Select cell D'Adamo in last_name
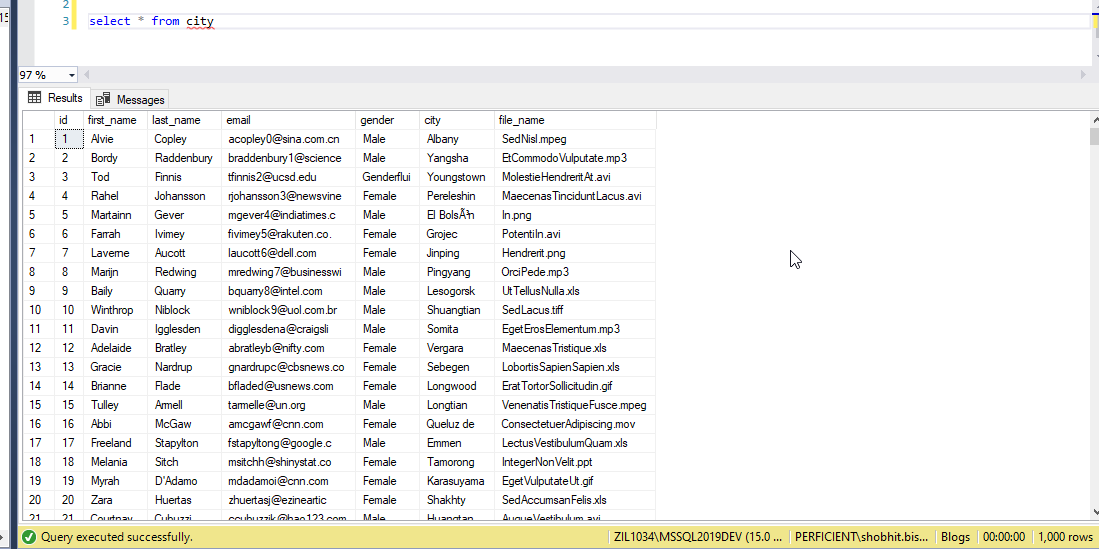This screenshot has width=1099, height=549. (x=184, y=481)
